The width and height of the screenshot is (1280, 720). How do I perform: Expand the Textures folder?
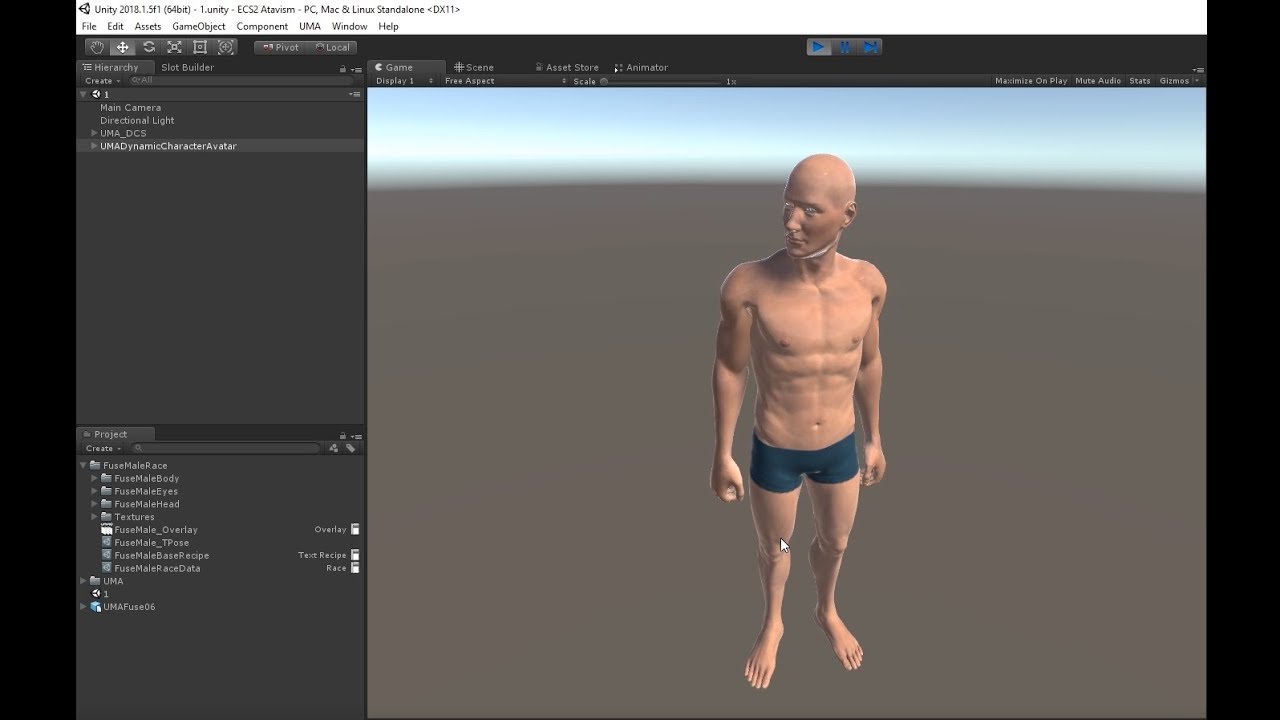(x=95, y=517)
